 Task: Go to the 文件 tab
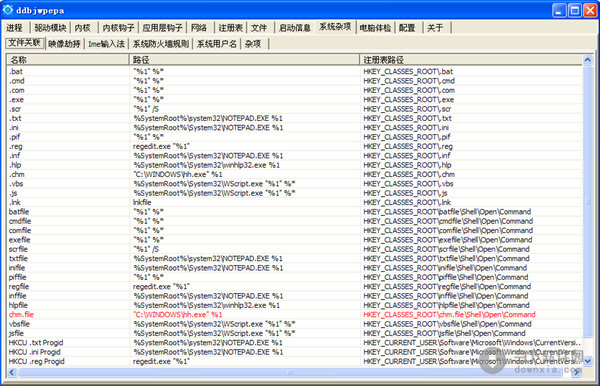coord(259,28)
